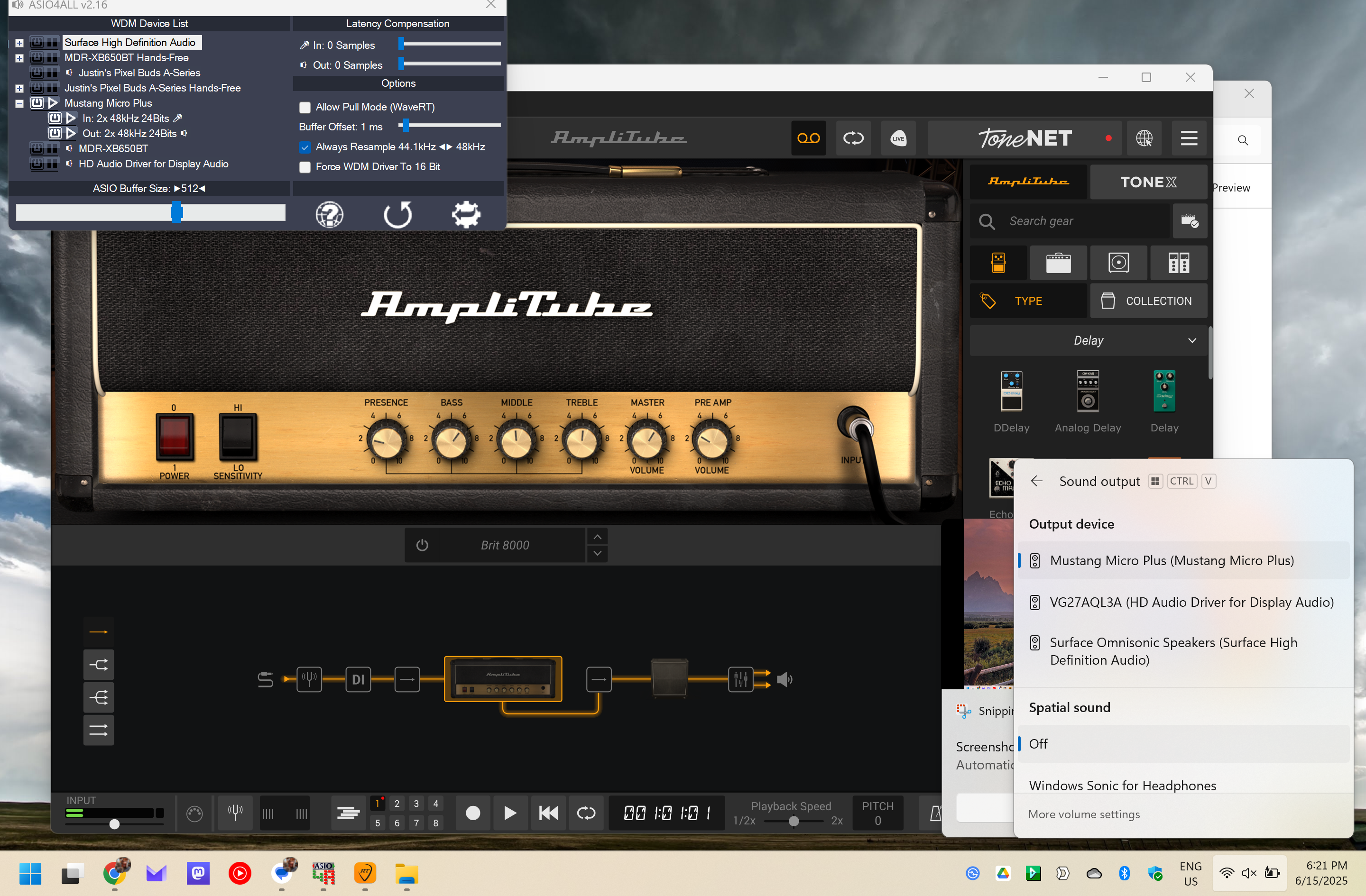Toggle the amp red POWER switch

point(175,436)
